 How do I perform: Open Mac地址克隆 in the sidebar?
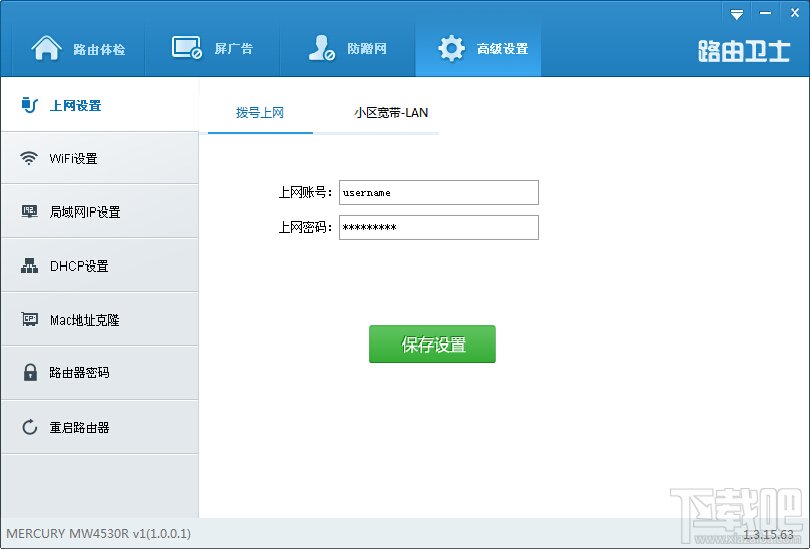click(100, 320)
